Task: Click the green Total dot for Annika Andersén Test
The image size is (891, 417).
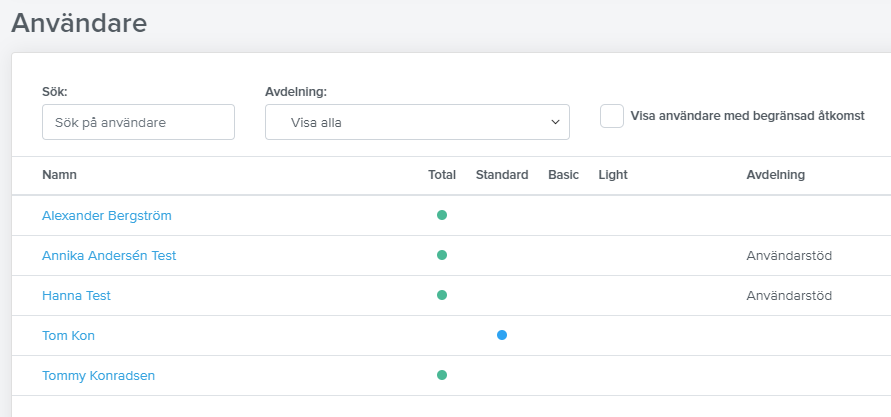Action: (442, 255)
